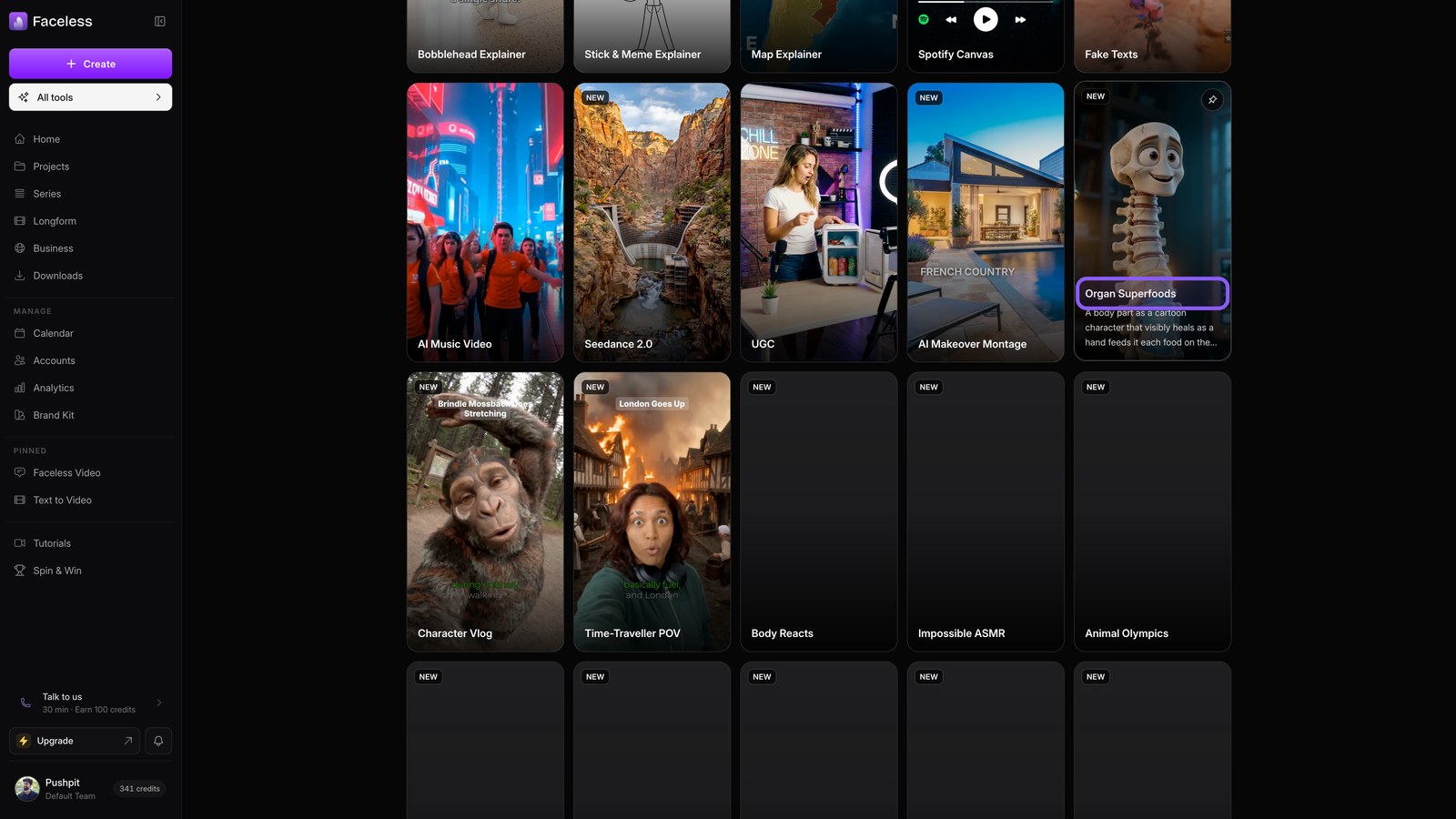Click the Calendar icon under Manage
Image resolution: width=1456 pixels, height=819 pixels.
pyautogui.click(x=20, y=333)
